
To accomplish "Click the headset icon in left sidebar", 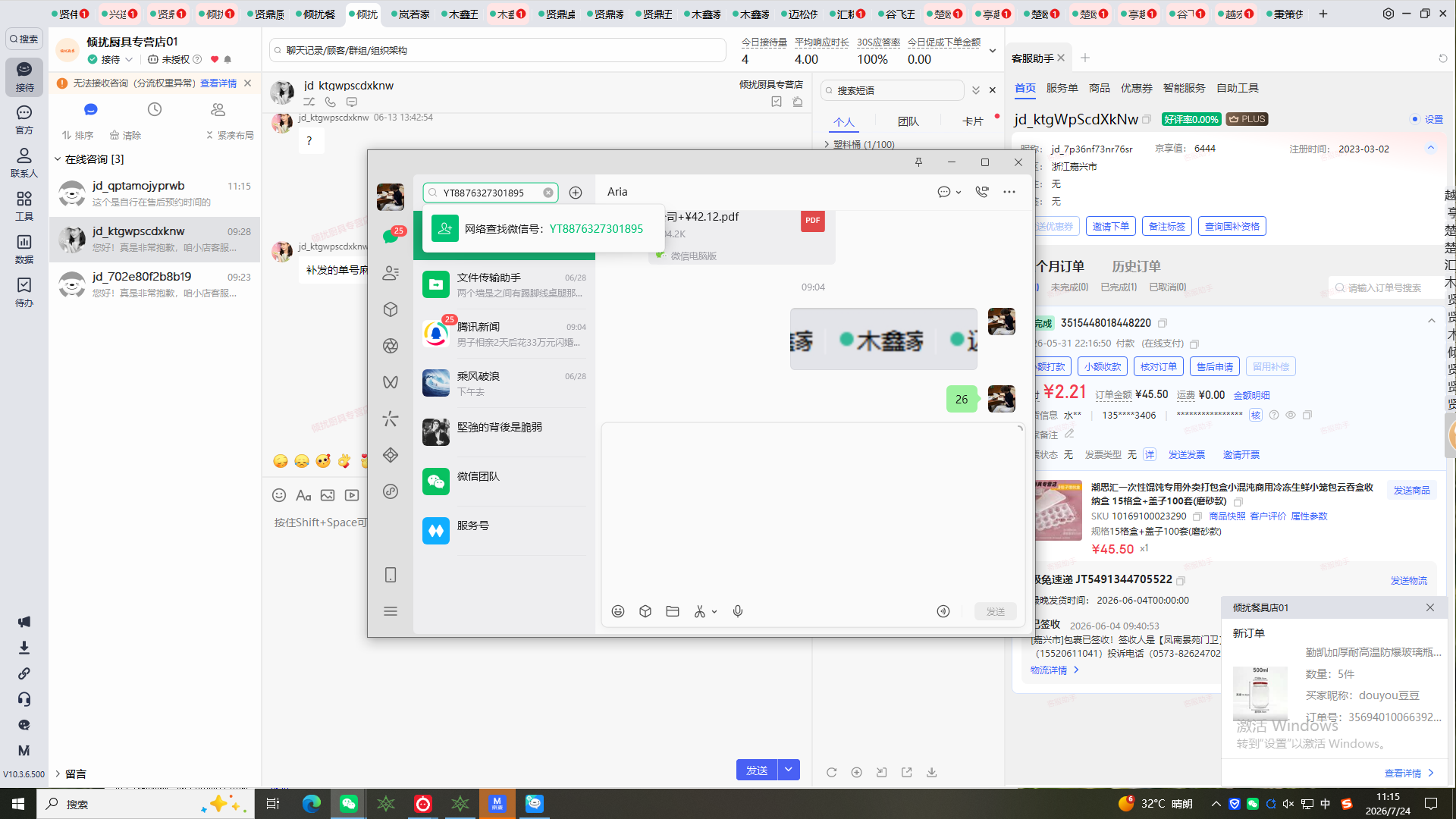I will [24, 699].
